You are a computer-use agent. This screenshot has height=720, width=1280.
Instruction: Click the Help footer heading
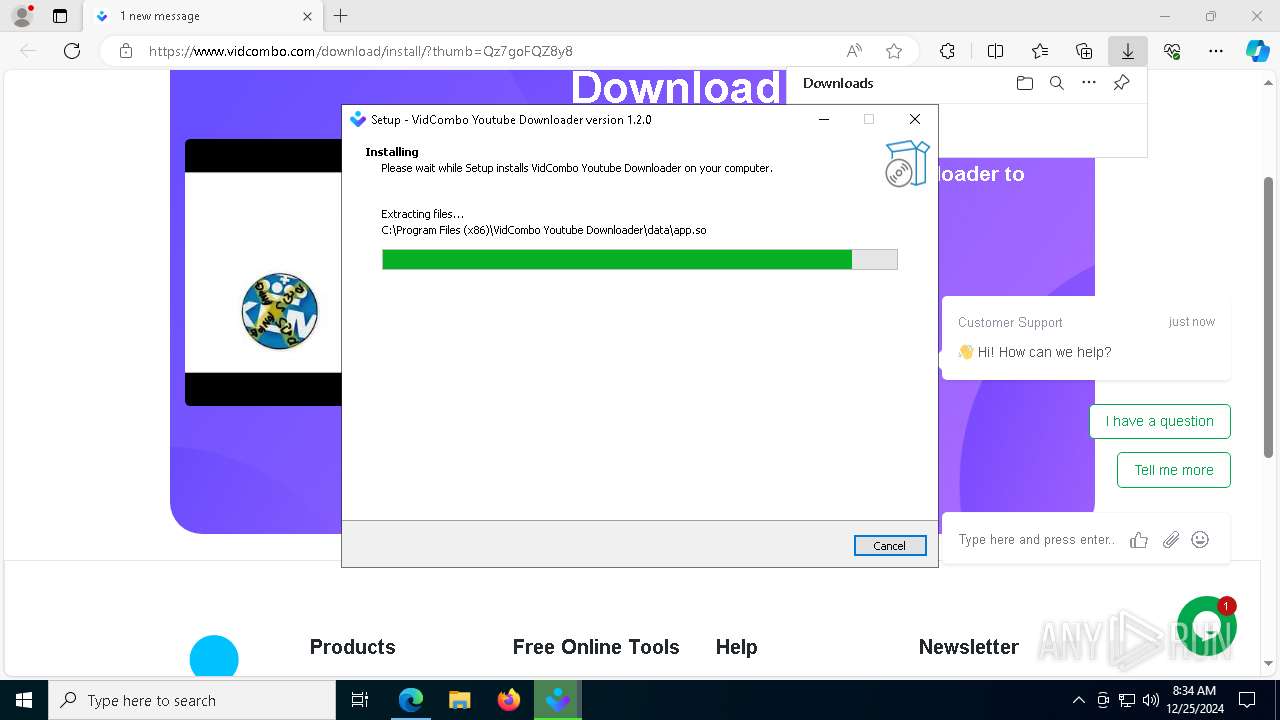pos(736,647)
